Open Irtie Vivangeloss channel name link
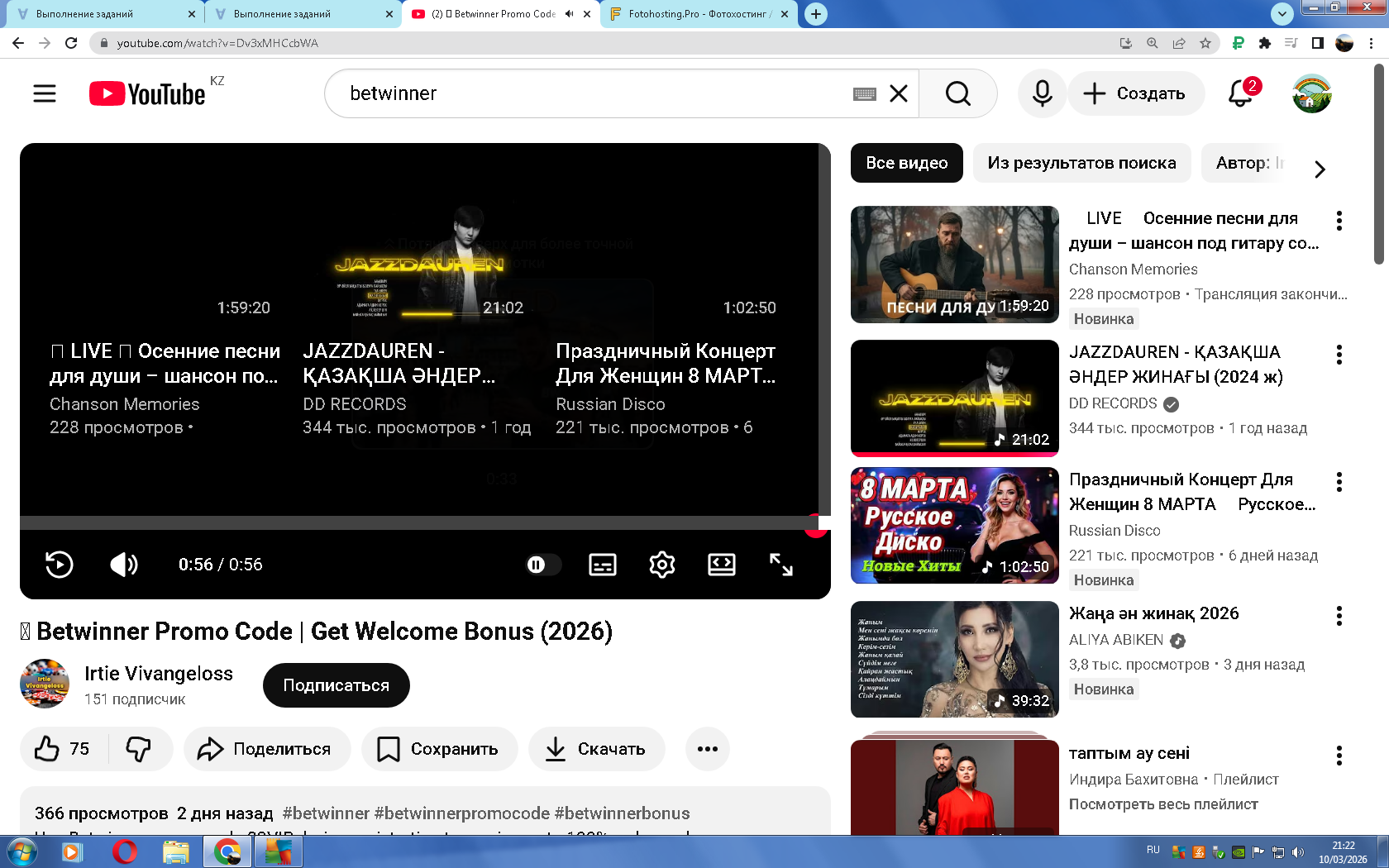 pos(159,674)
